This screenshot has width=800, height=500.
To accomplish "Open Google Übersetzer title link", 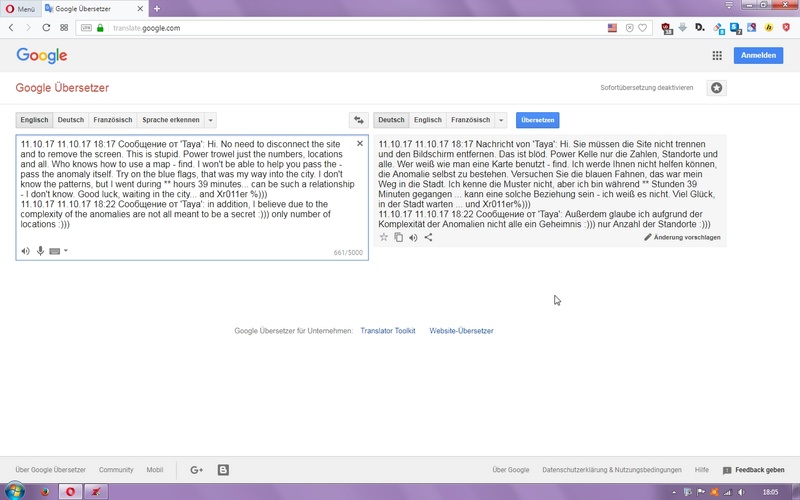I will coord(62,88).
